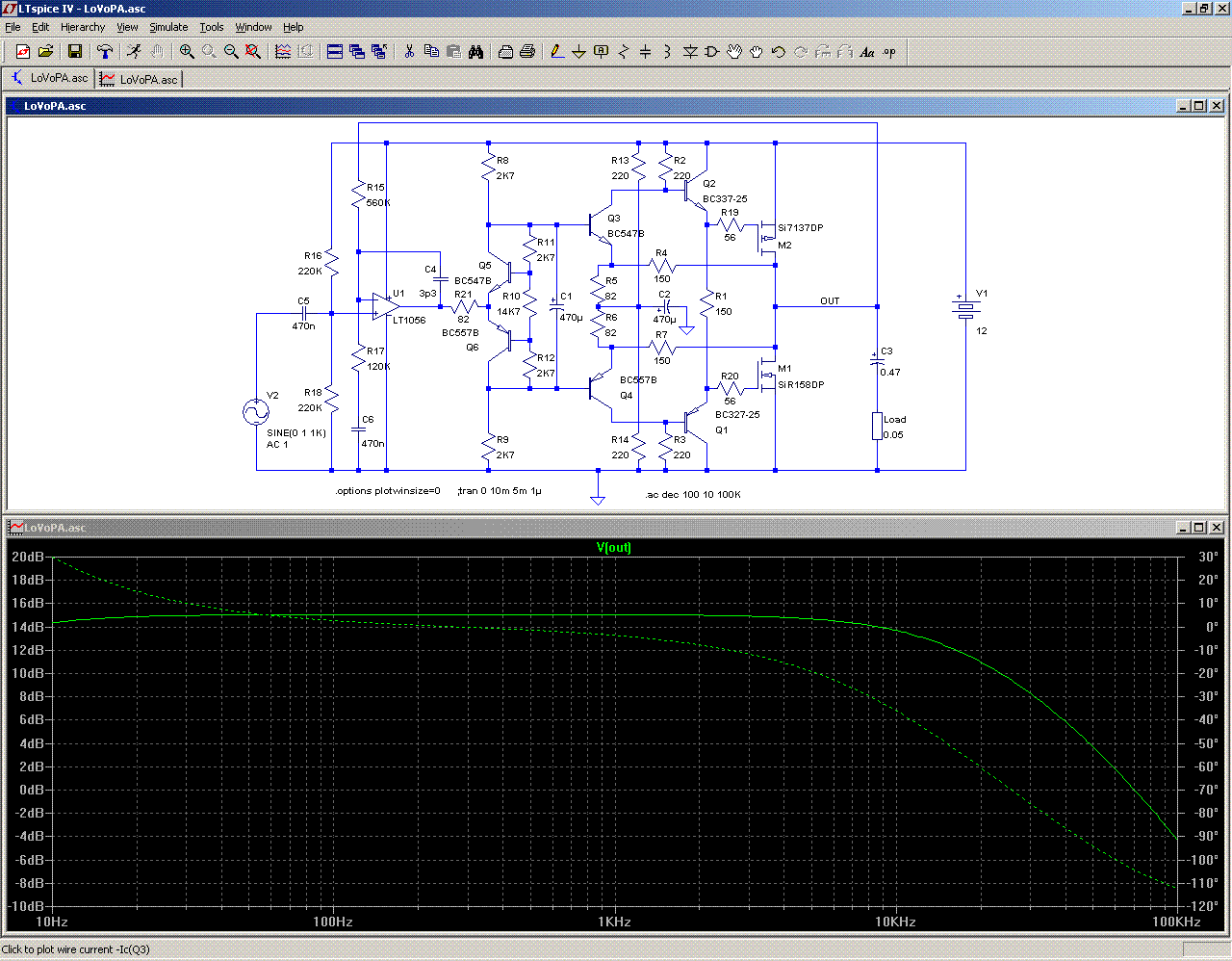Open the Component gate-shaped tool

pos(711,52)
